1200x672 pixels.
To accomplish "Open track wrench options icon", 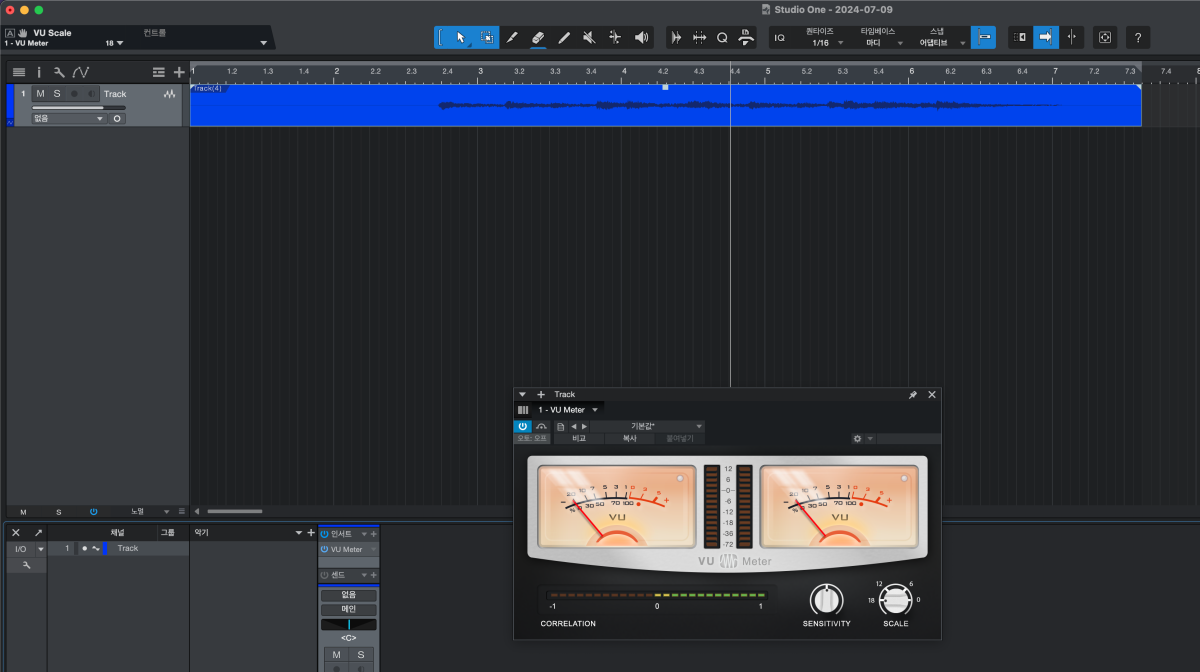I will click(x=59, y=72).
